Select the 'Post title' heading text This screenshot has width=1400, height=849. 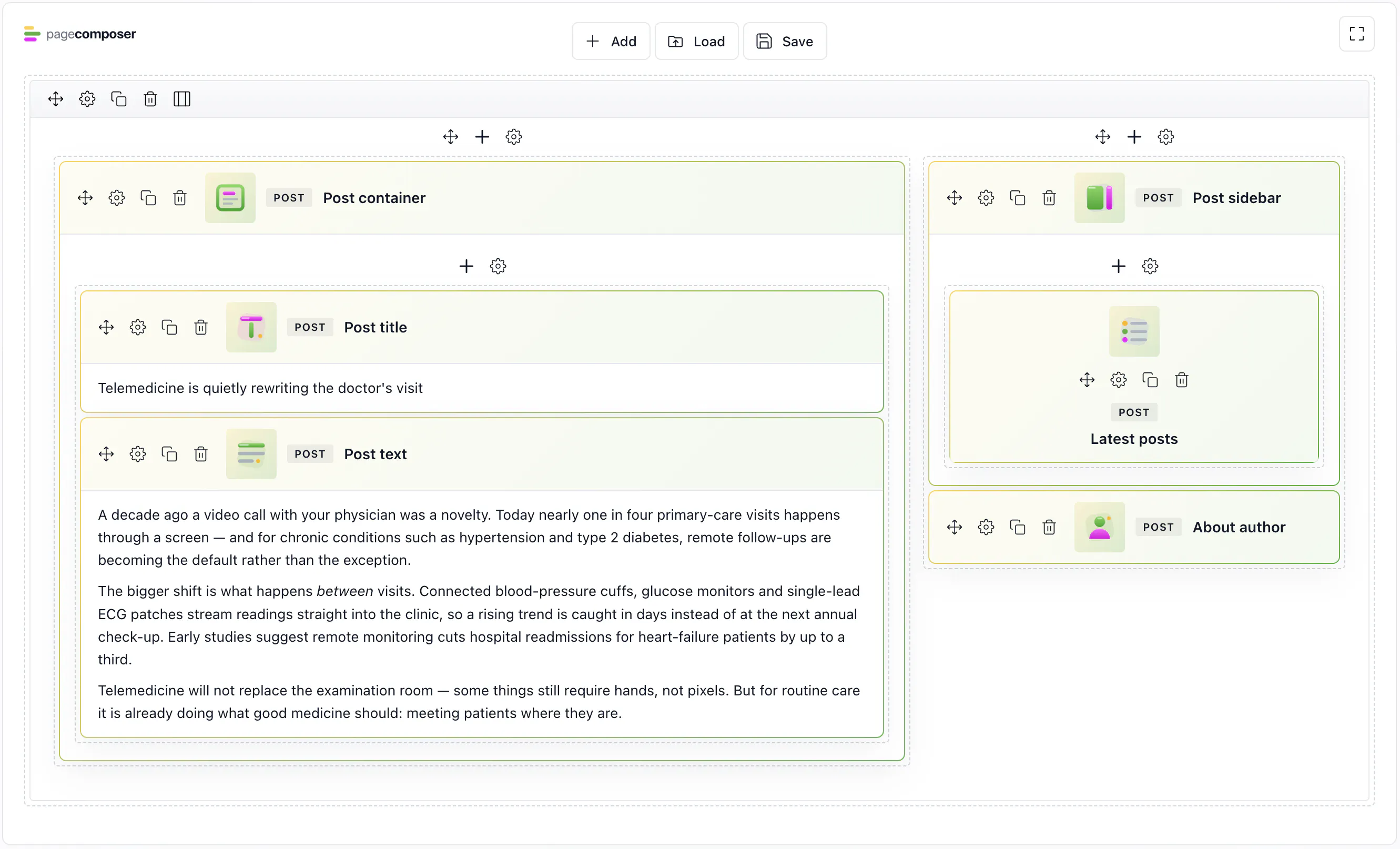pos(376,327)
